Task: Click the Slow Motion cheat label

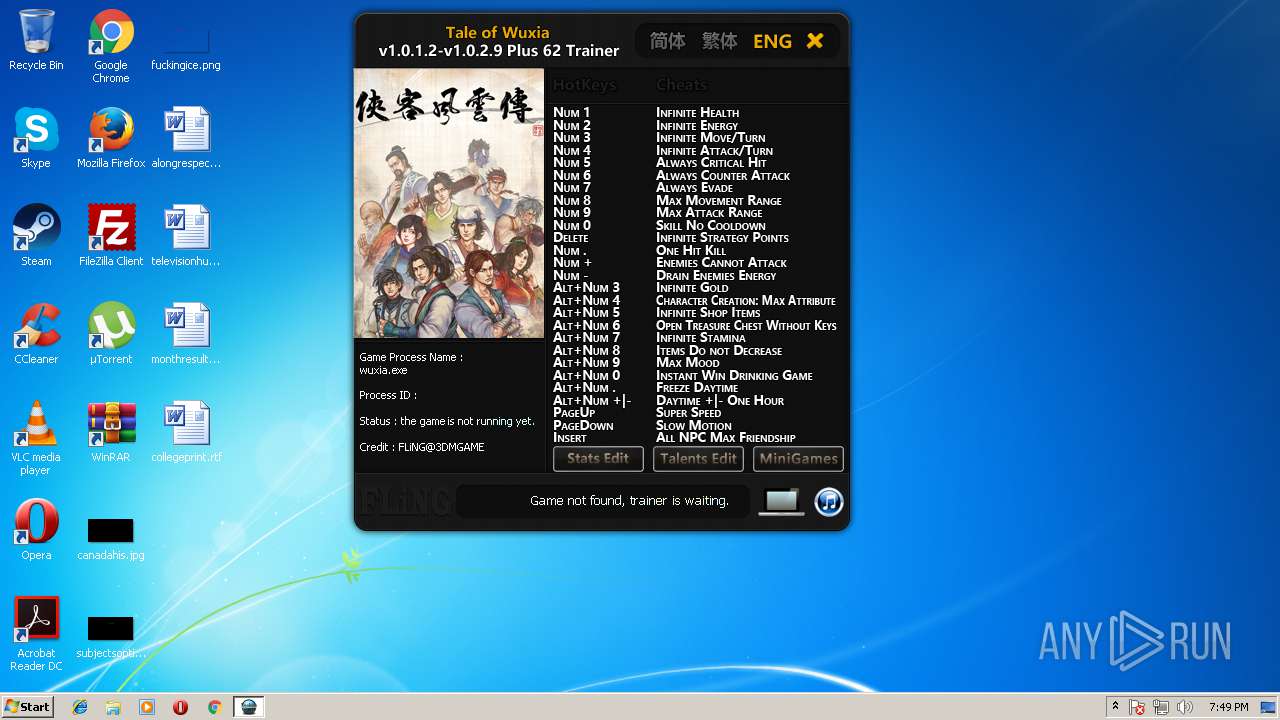Action: [x=693, y=426]
